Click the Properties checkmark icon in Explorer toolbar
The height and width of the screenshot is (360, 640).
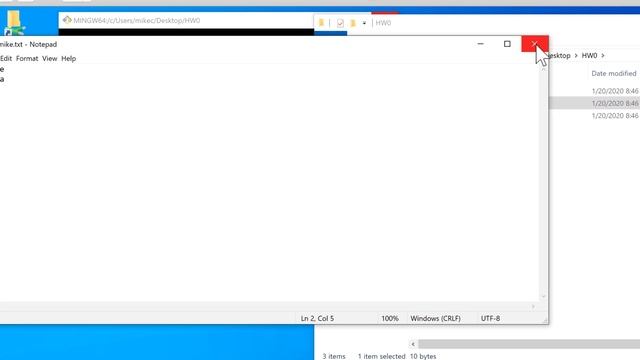click(340, 23)
